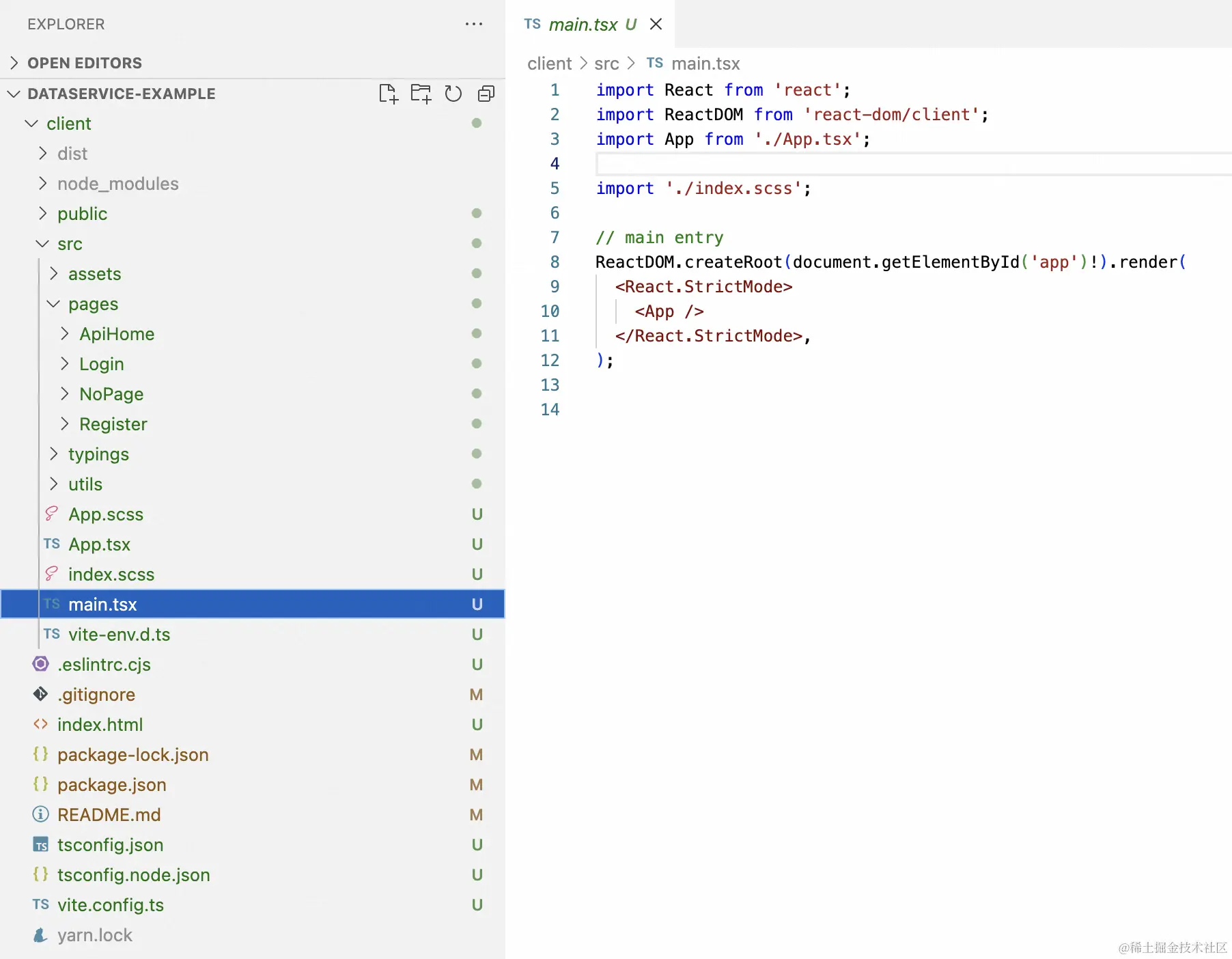Click the Sass icon of App.scss
Viewport: 1232px width, 959px height.
pos(51,514)
